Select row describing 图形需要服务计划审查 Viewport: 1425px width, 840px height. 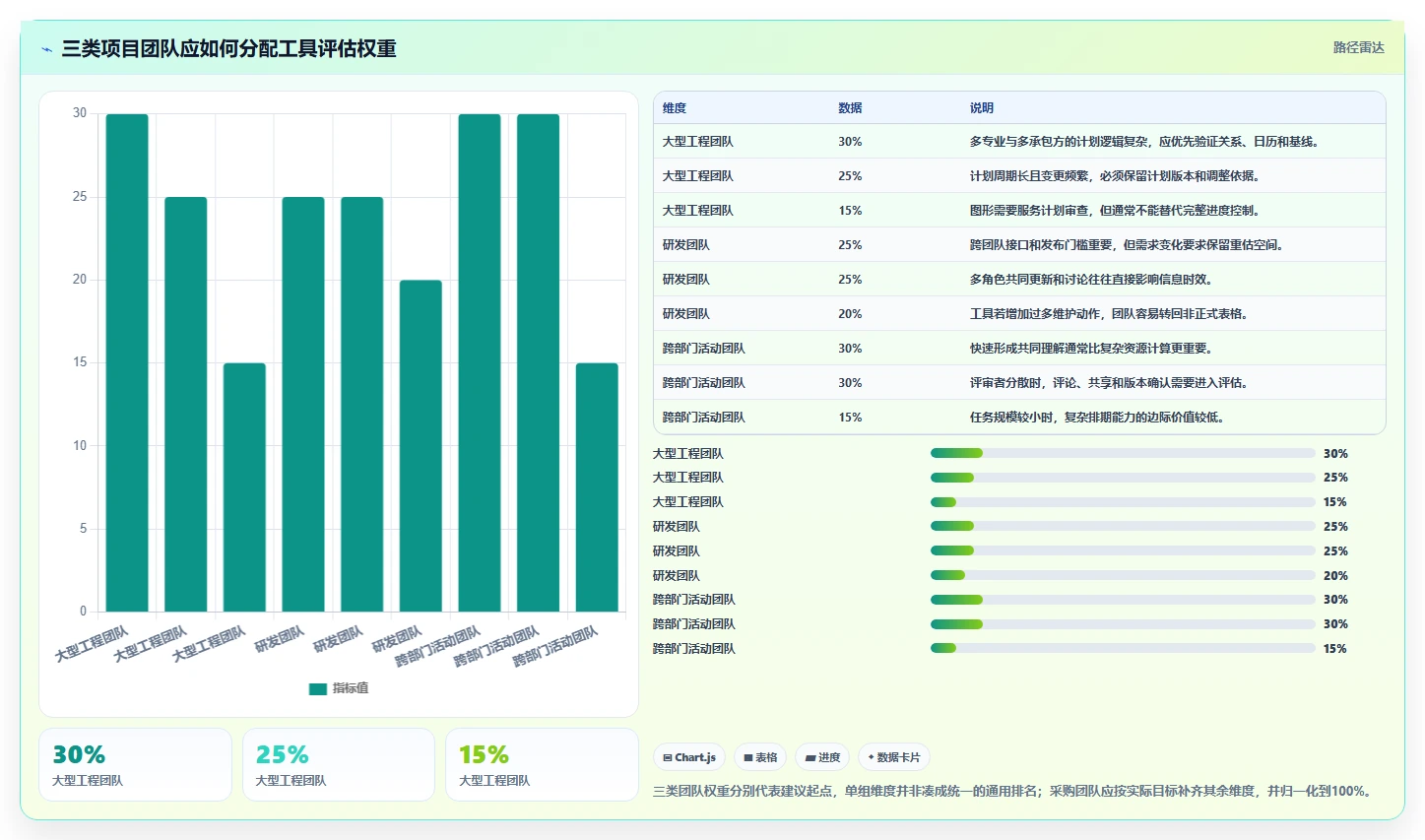(x=1019, y=210)
